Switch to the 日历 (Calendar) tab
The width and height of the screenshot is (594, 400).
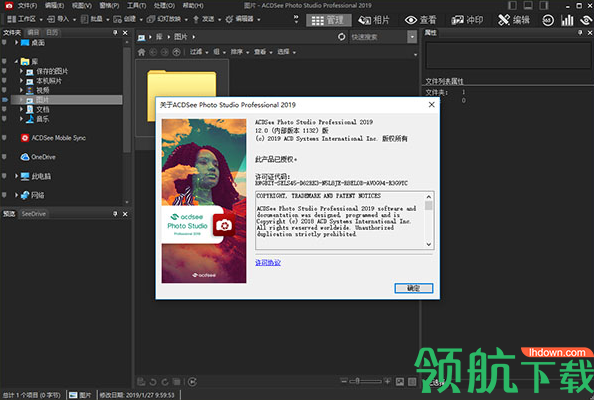coord(52,33)
